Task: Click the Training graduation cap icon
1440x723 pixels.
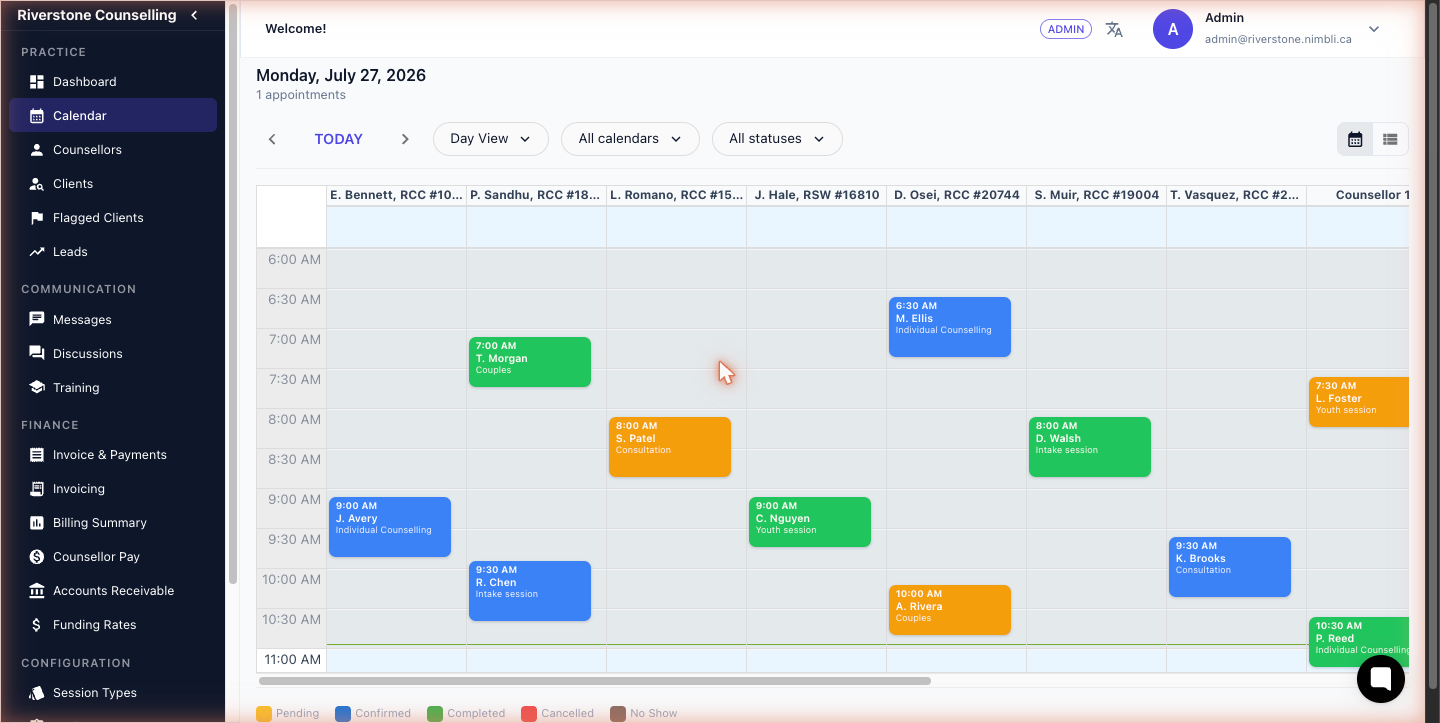Action: (x=37, y=388)
